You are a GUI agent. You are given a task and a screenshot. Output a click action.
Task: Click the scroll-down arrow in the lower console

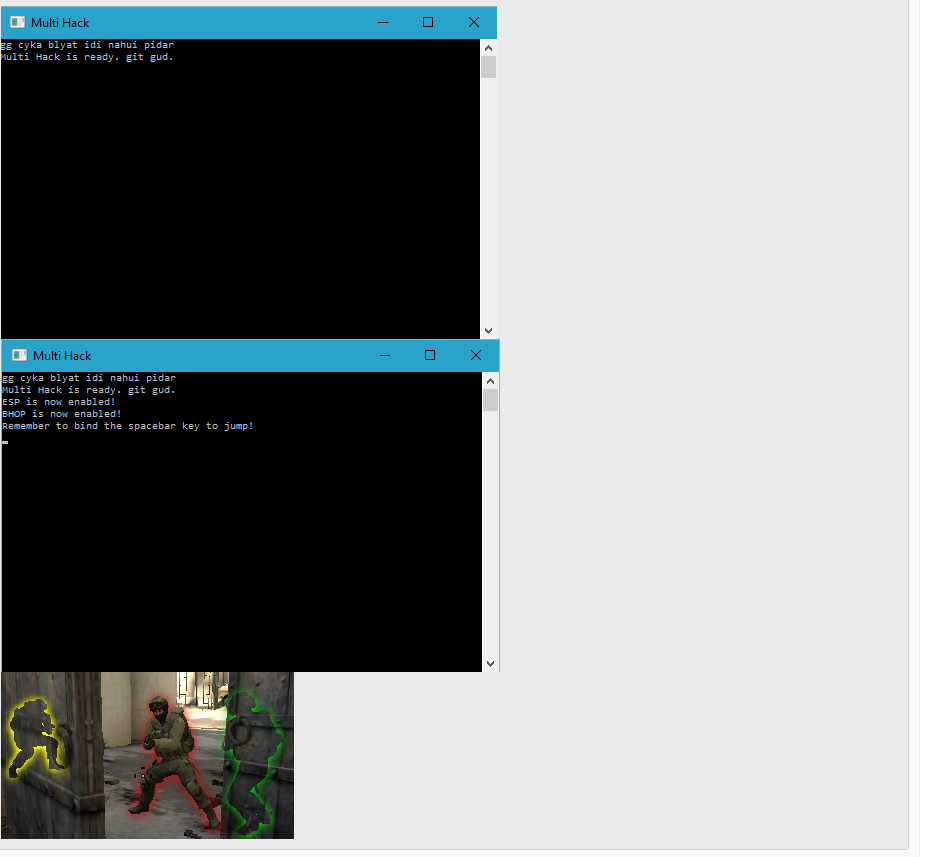(x=490, y=663)
